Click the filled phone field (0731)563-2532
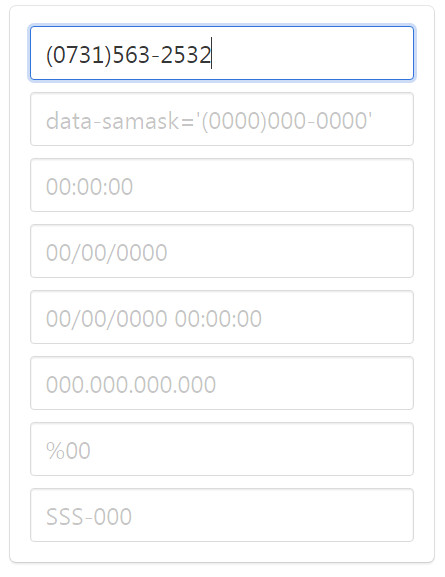The image size is (445, 577). click(x=222, y=53)
